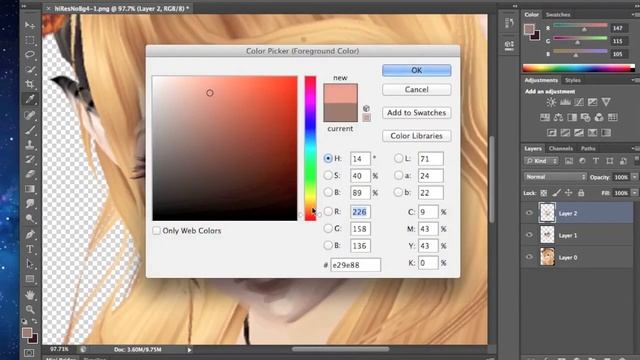Select the Pen tool
The width and height of the screenshot is (640, 360).
[x=30, y=234]
